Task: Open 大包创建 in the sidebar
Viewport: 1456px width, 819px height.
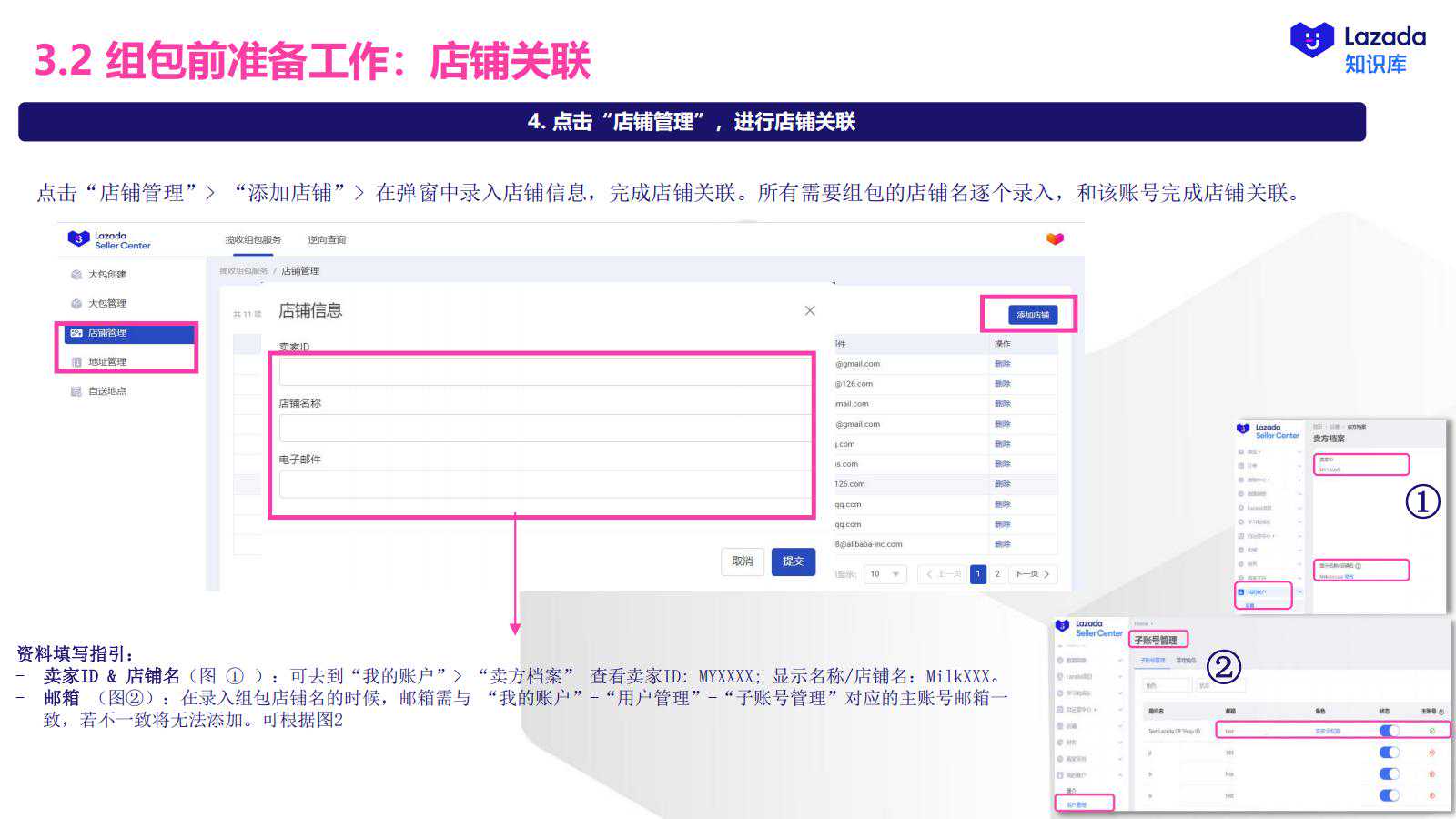Action: click(x=107, y=274)
